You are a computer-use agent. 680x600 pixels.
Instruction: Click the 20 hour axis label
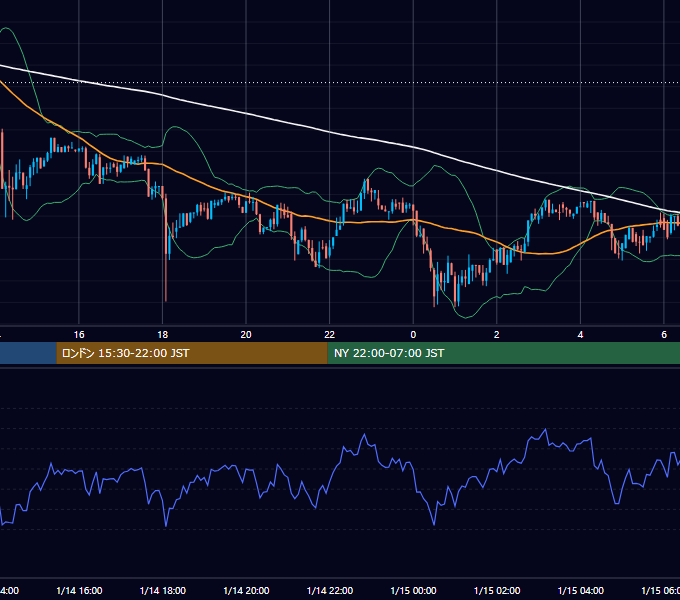(x=246, y=335)
